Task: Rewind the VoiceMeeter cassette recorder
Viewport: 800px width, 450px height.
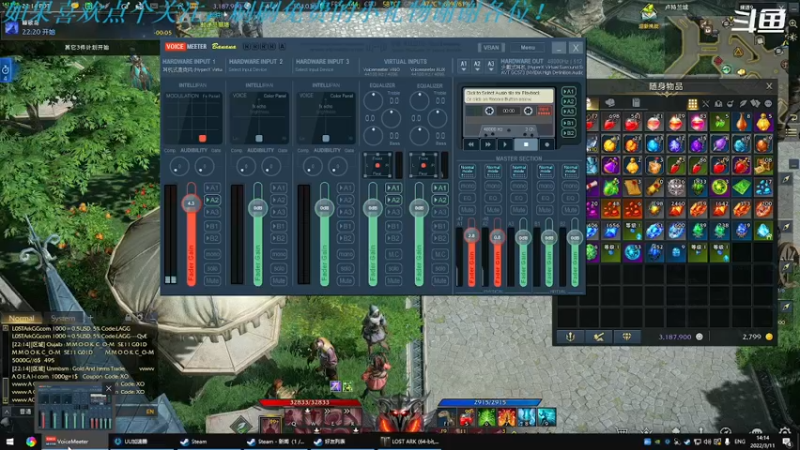Action: [471, 144]
